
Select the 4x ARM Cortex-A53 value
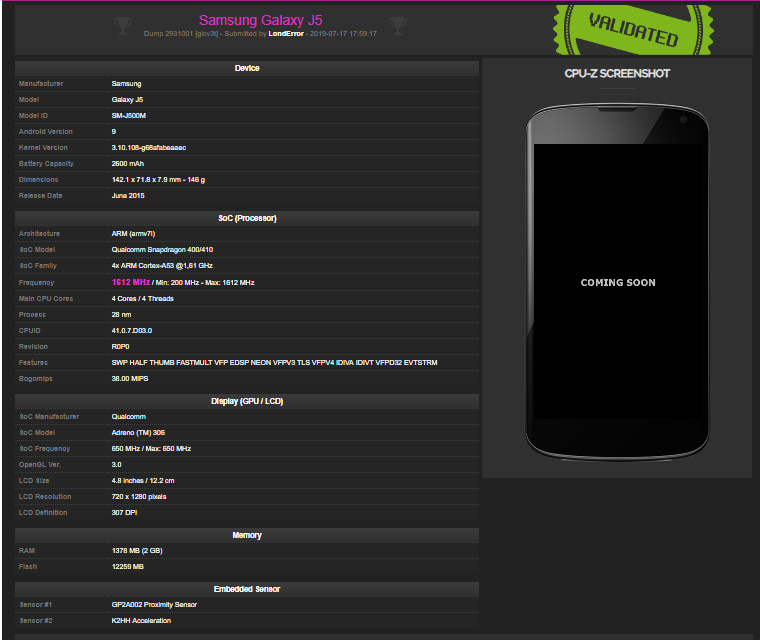tap(162, 266)
